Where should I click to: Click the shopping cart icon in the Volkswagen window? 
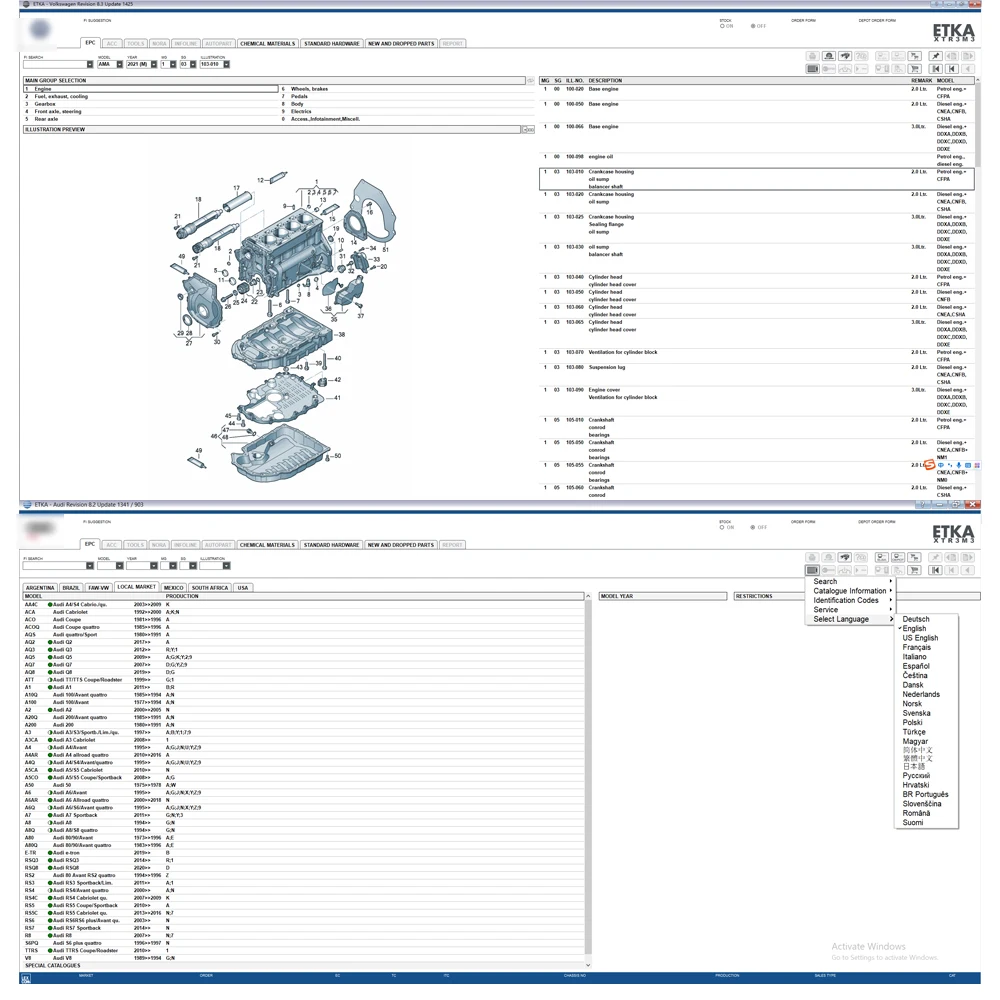pos(915,69)
